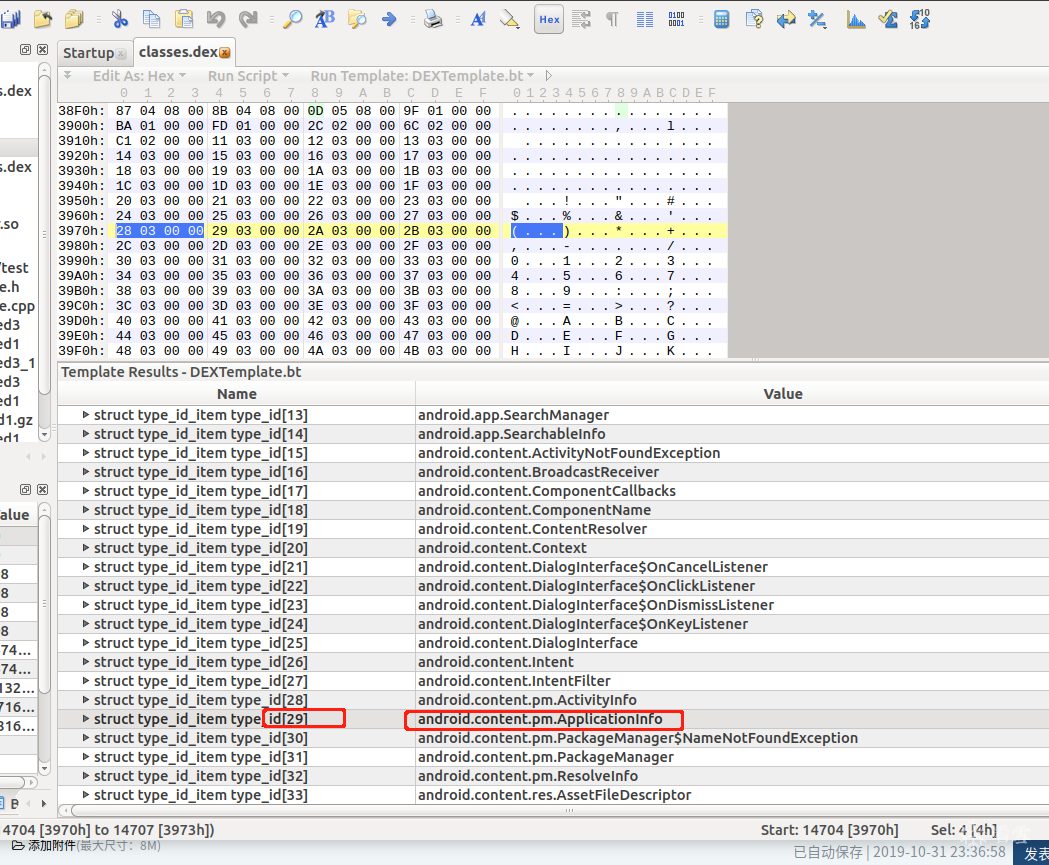Viewport: 1049px width, 865px height.
Task: Toggle the binary 0100 0001 view icon
Action: click(676, 19)
